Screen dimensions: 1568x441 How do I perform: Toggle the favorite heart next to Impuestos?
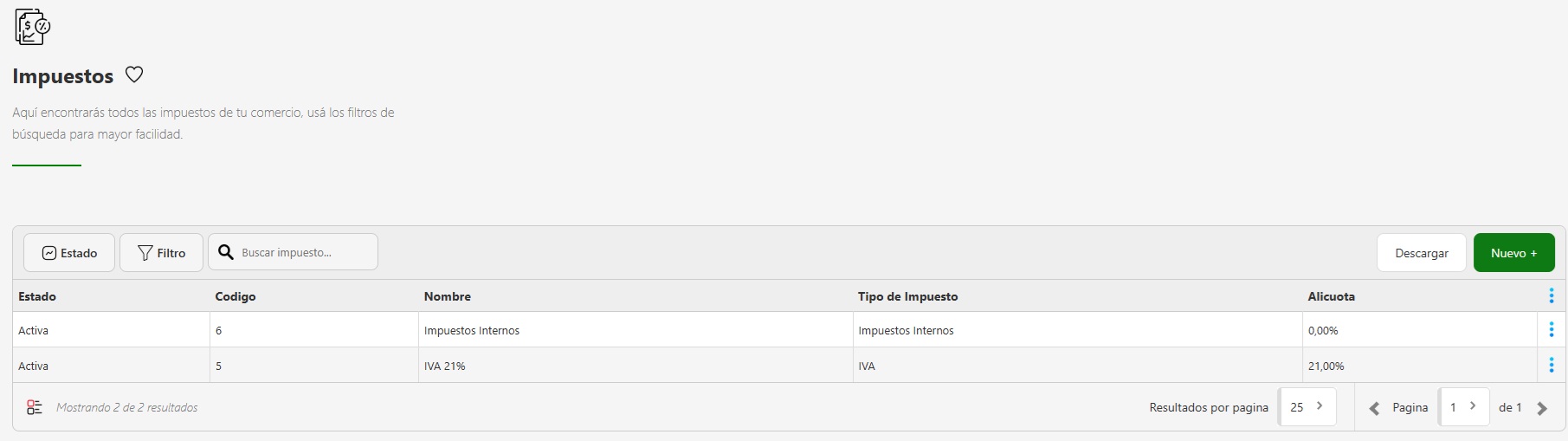[134, 75]
